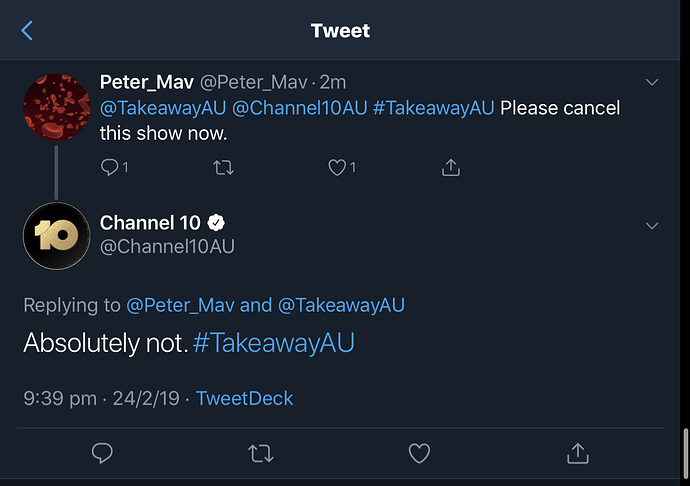Open @TakeawayAU in the Replying to line
This screenshot has height=486, width=690.
click(341, 306)
